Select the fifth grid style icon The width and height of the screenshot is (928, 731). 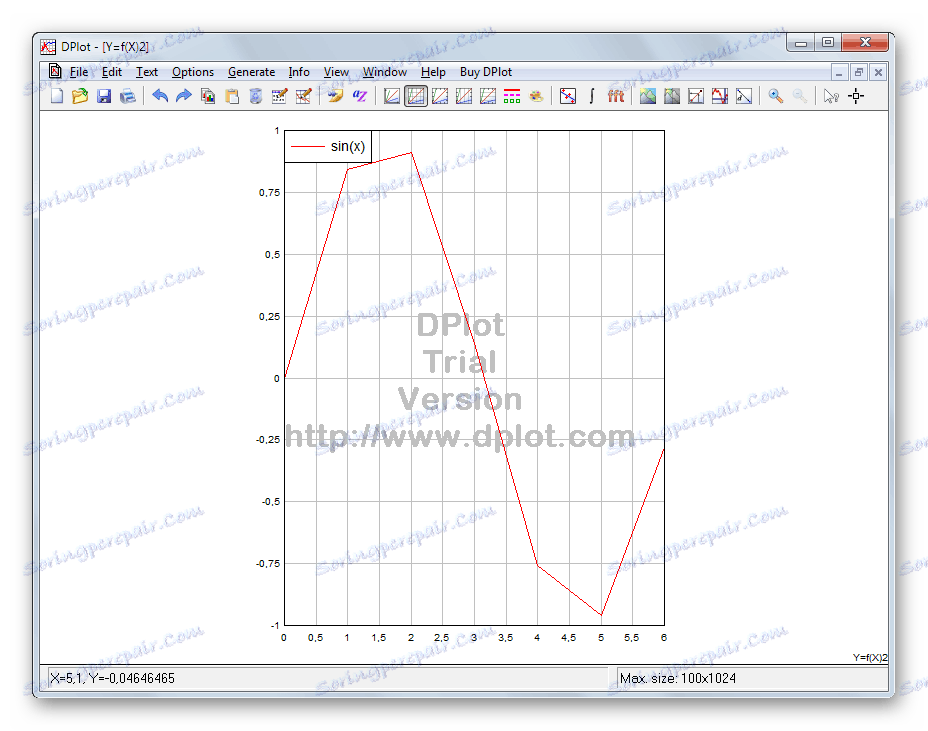[488, 96]
